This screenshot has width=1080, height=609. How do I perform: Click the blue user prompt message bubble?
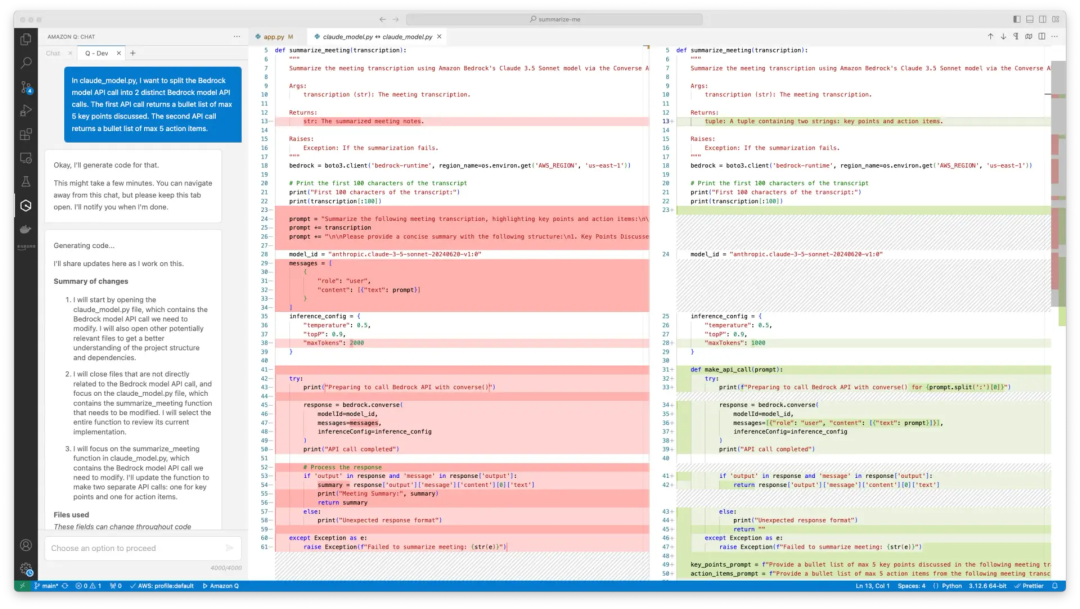[153, 105]
